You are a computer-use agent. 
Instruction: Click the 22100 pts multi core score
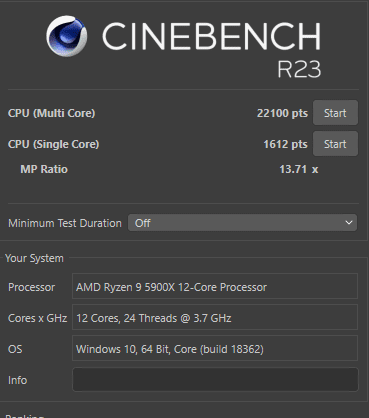coord(282,113)
